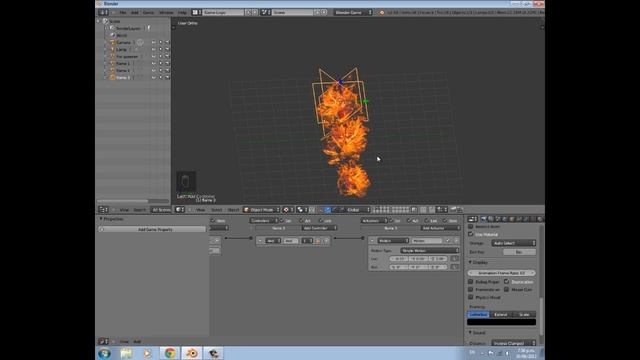Open the Window menu
The width and height of the screenshot is (640, 360).
coord(166,13)
